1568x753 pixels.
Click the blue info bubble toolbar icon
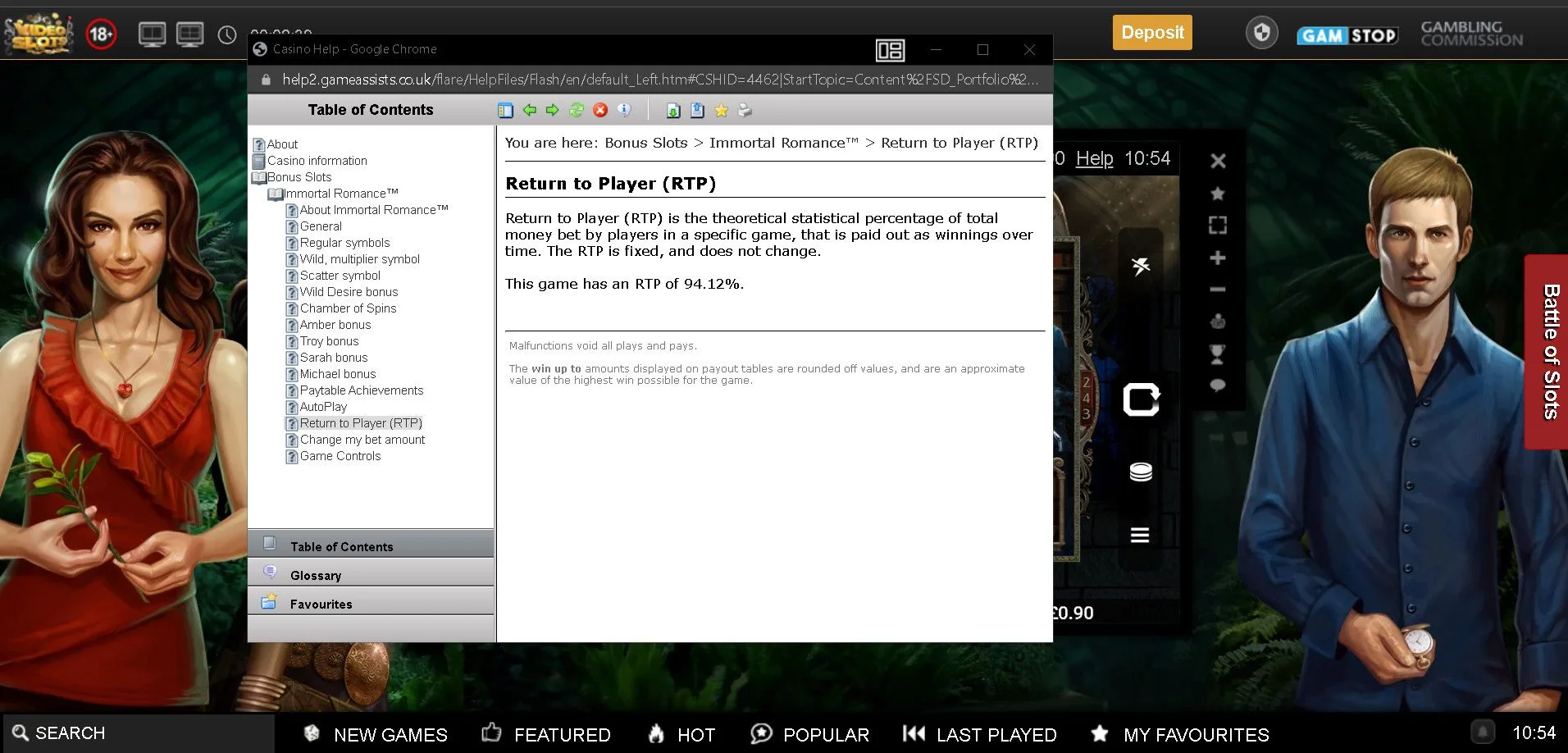624,110
